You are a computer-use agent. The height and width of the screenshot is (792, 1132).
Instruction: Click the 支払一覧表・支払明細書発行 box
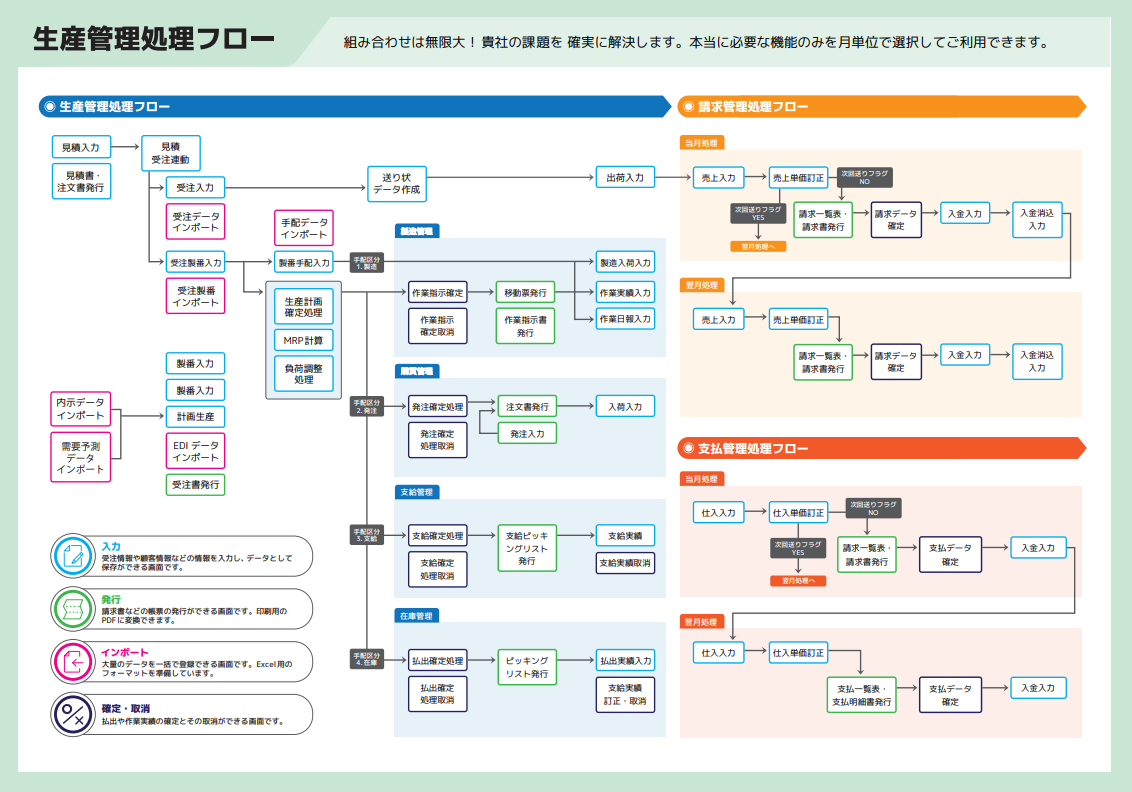click(861, 695)
